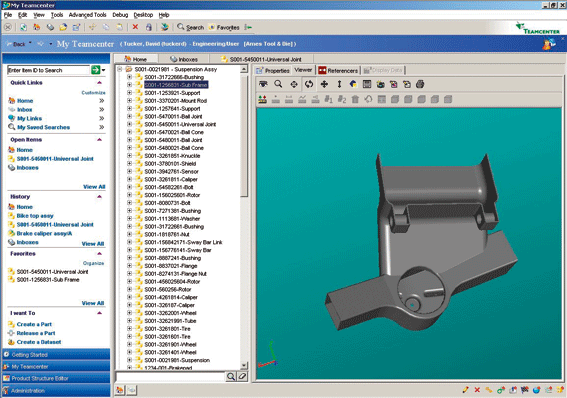Expand the S001-3370201-Mount Rod node

129,100
